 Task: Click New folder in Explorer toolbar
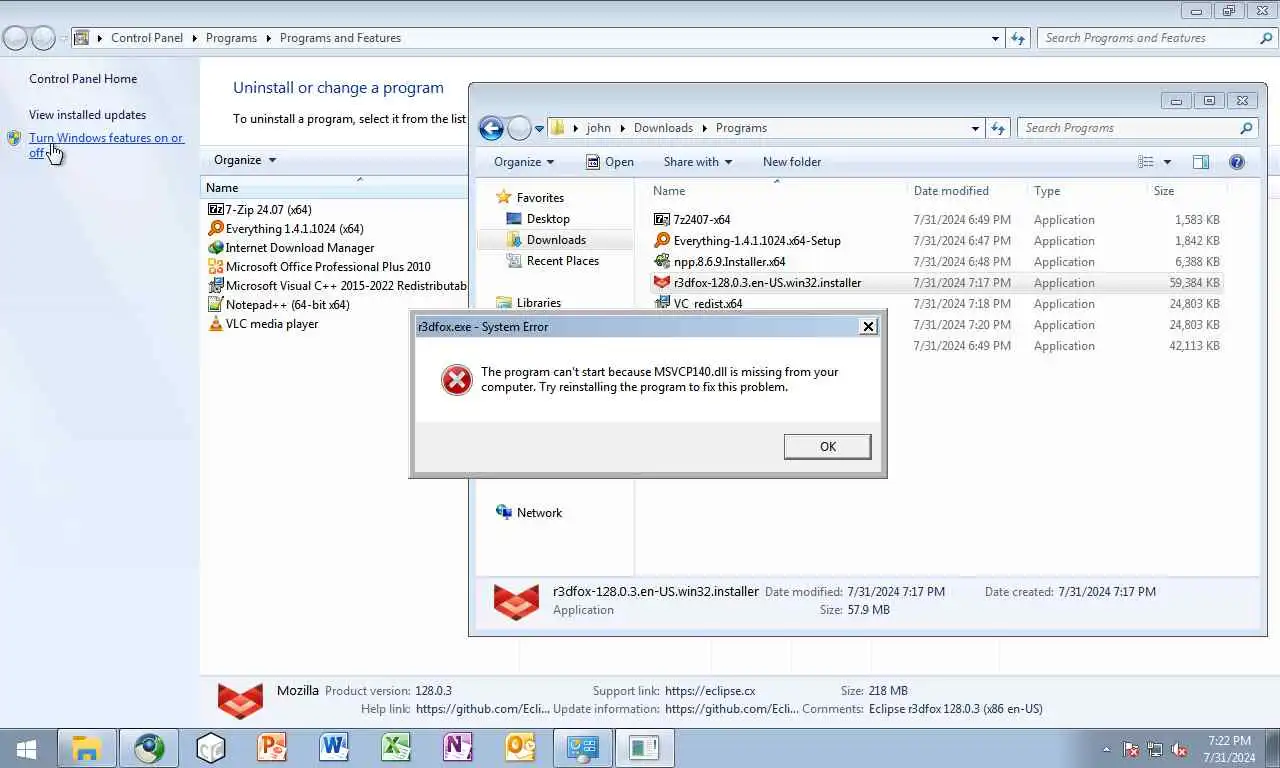coord(791,162)
